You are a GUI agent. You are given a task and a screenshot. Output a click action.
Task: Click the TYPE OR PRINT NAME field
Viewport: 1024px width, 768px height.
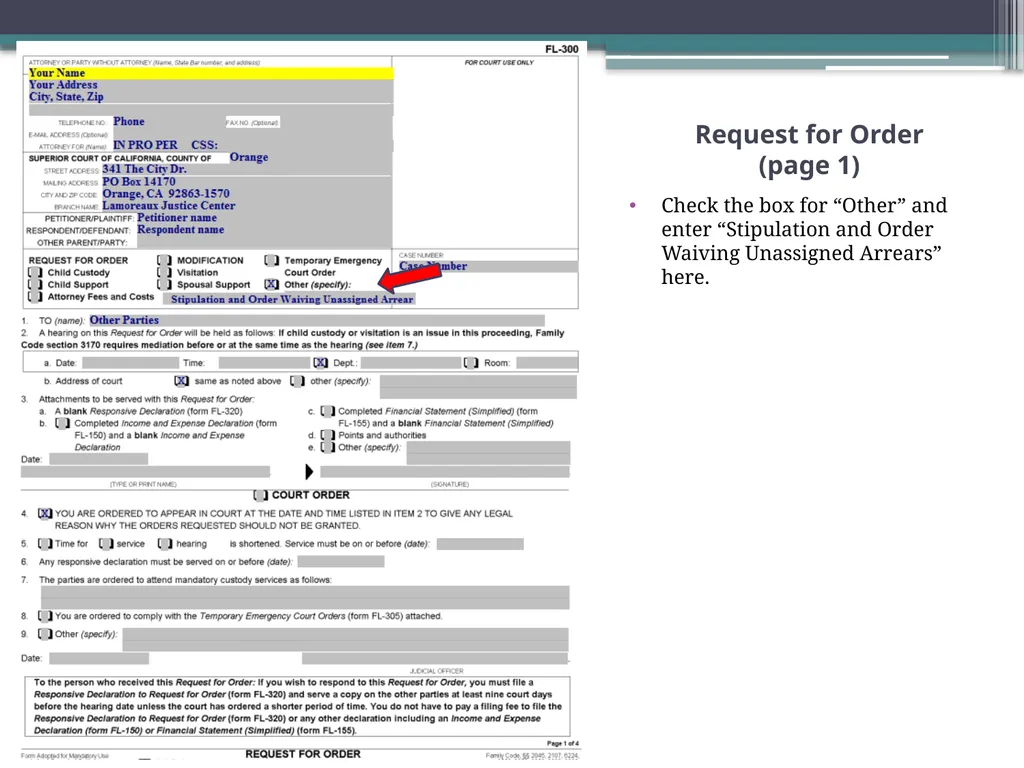pos(145,472)
